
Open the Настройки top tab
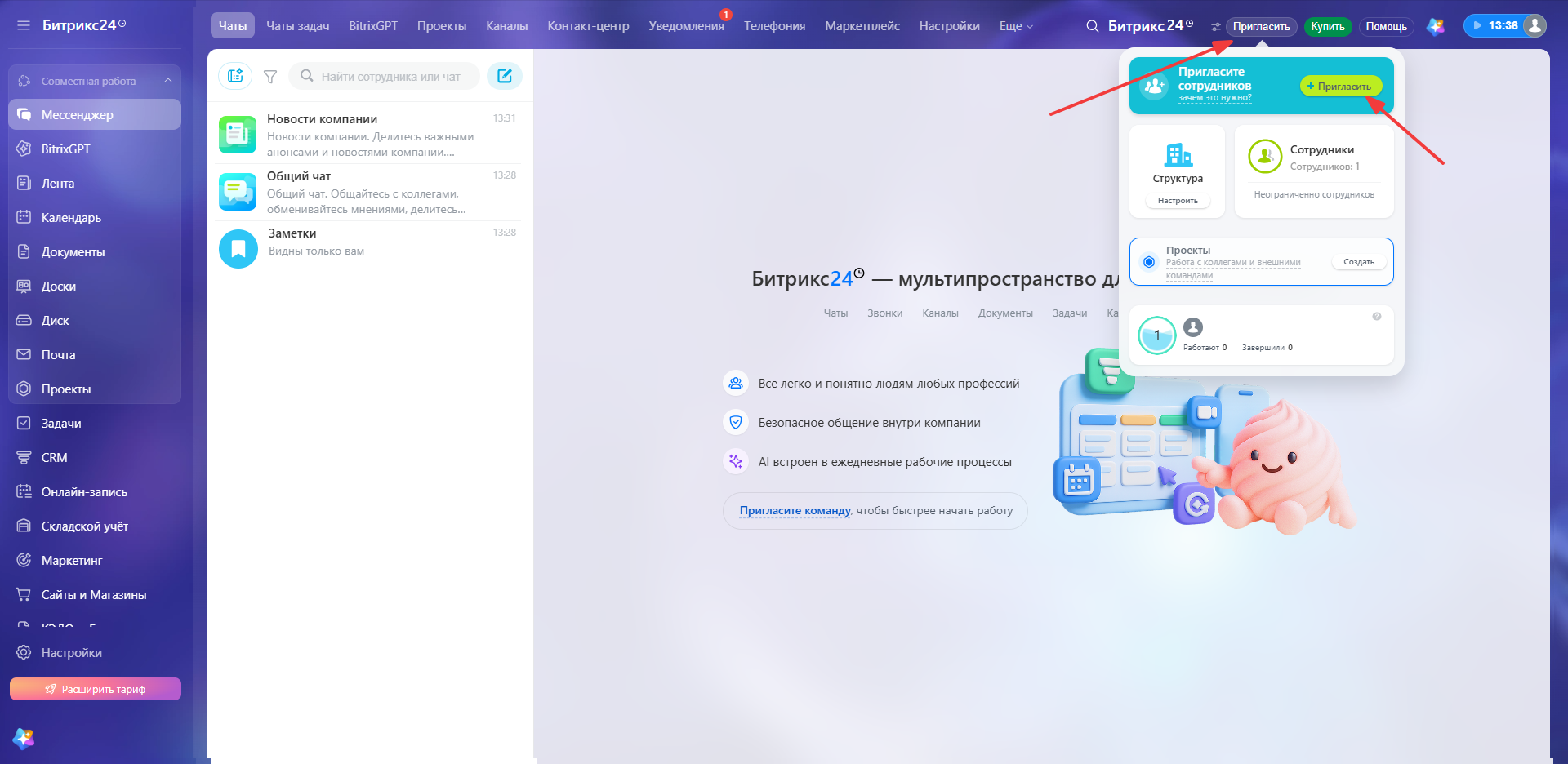click(950, 26)
